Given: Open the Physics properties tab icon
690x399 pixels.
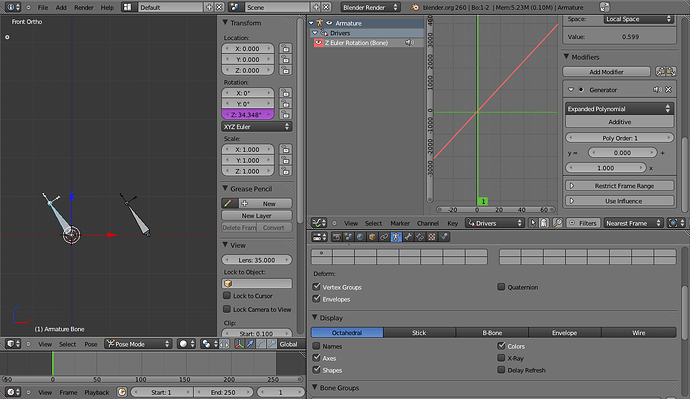Looking at the screenshot, I should 444,237.
